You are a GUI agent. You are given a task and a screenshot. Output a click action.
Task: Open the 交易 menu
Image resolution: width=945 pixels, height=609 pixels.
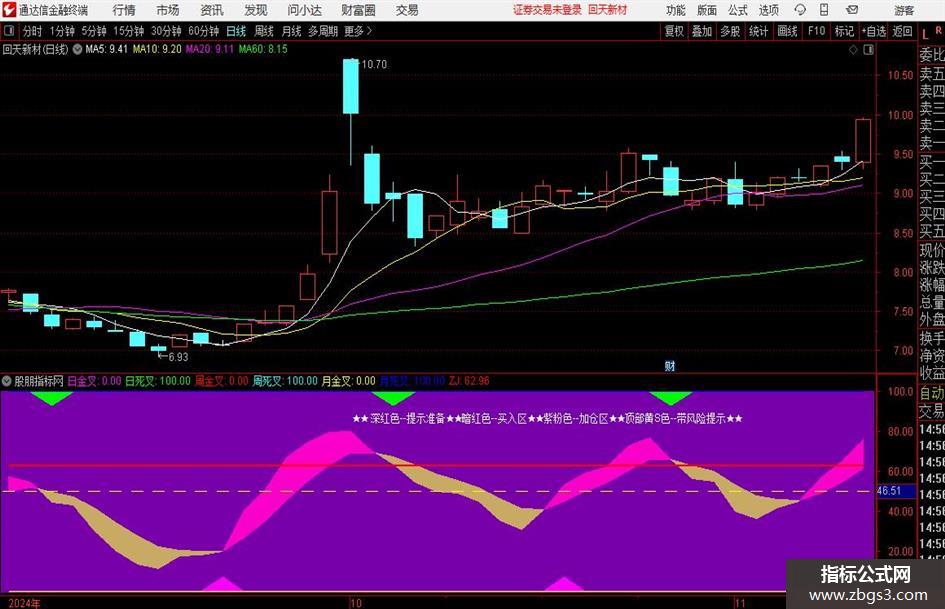[x=407, y=10]
